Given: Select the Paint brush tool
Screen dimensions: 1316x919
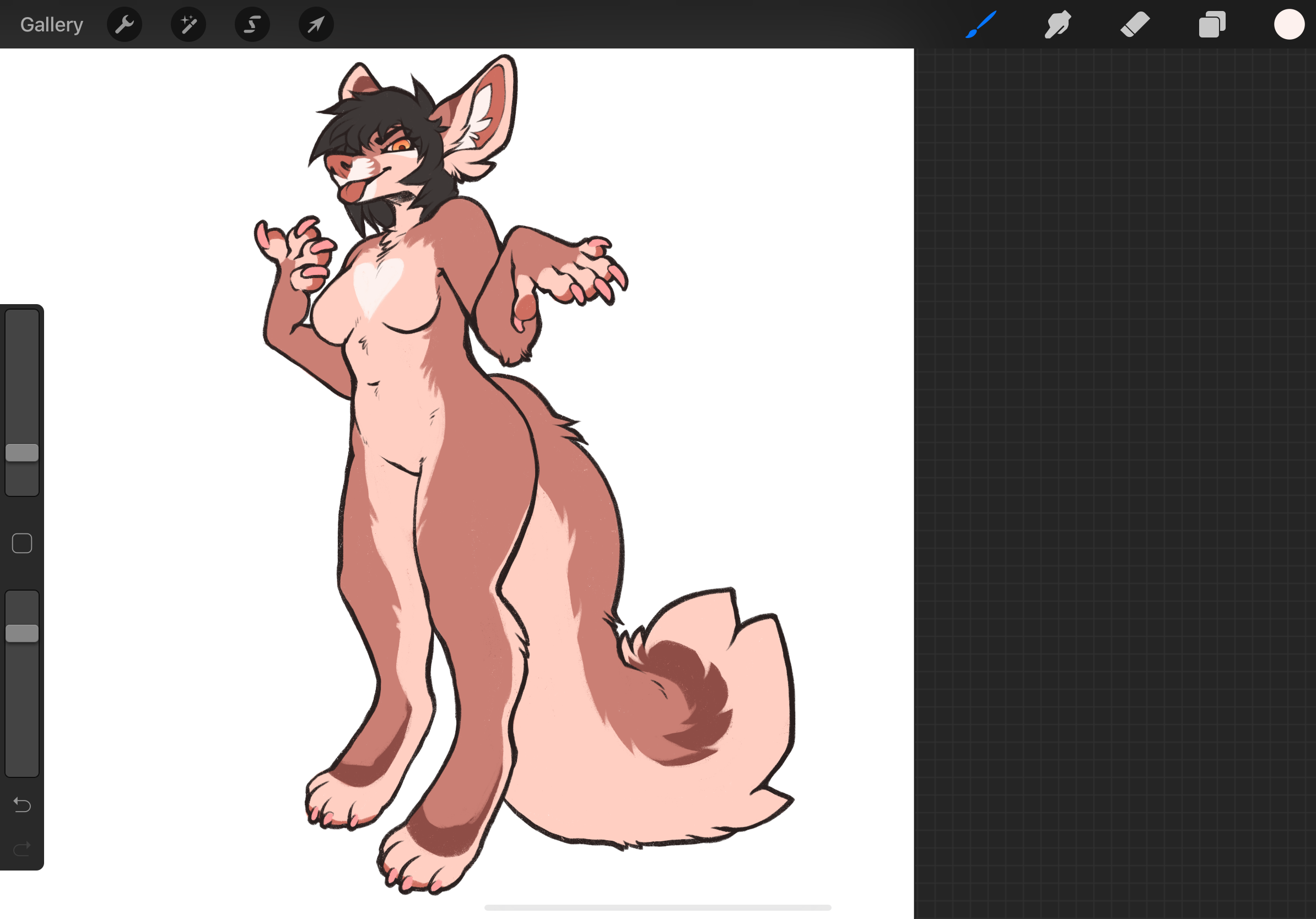Looking at the screenshot, I should coord(981,25).
